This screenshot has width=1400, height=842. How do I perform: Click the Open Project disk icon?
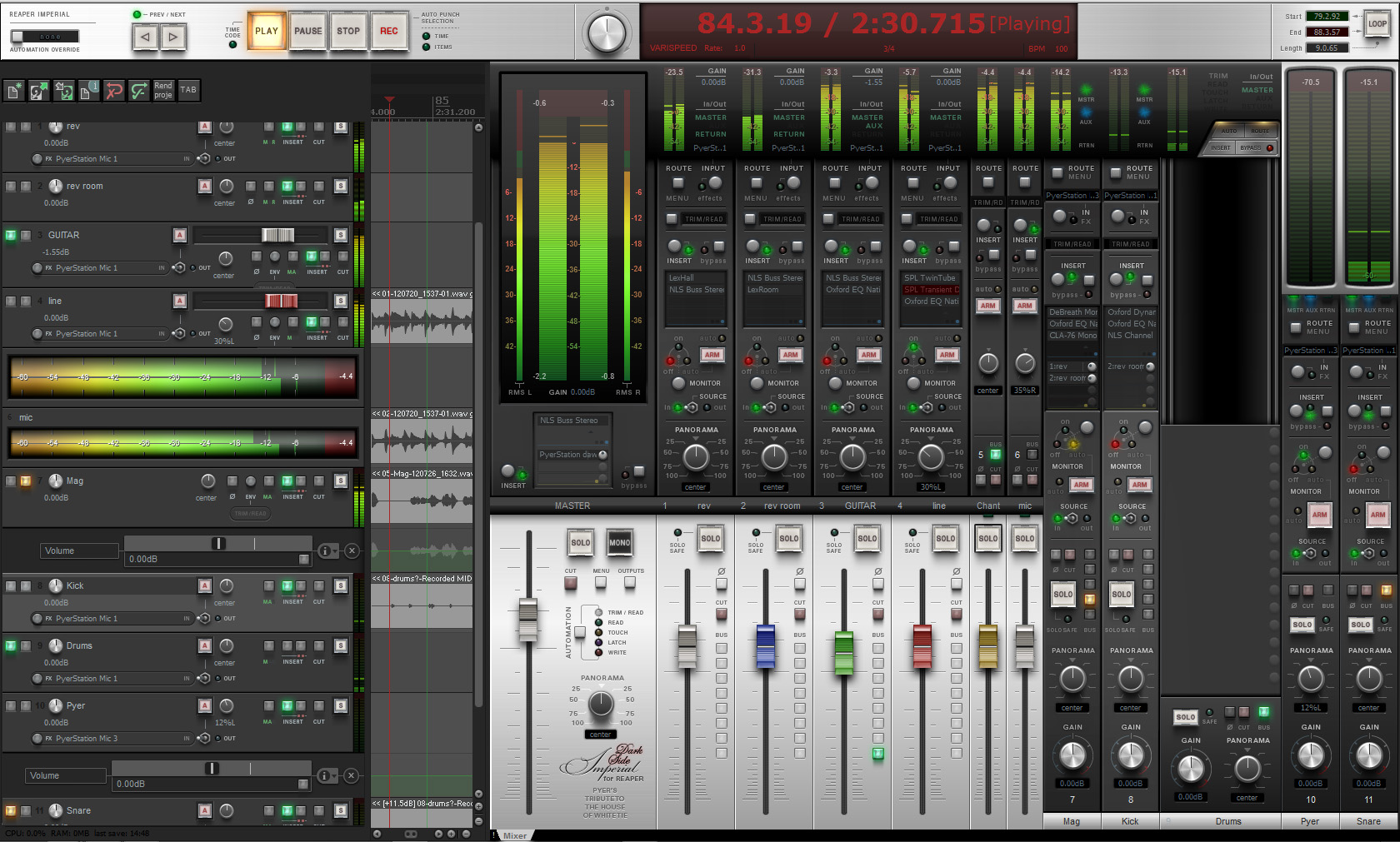pos(38,91)
